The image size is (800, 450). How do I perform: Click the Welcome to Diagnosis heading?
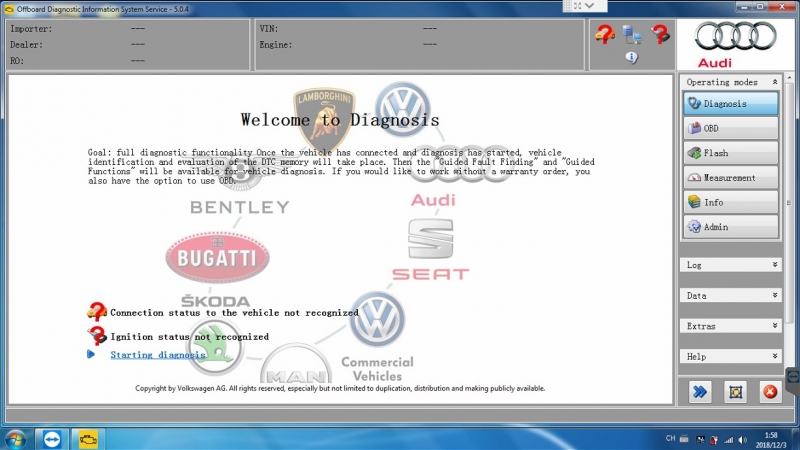[340, 120]
